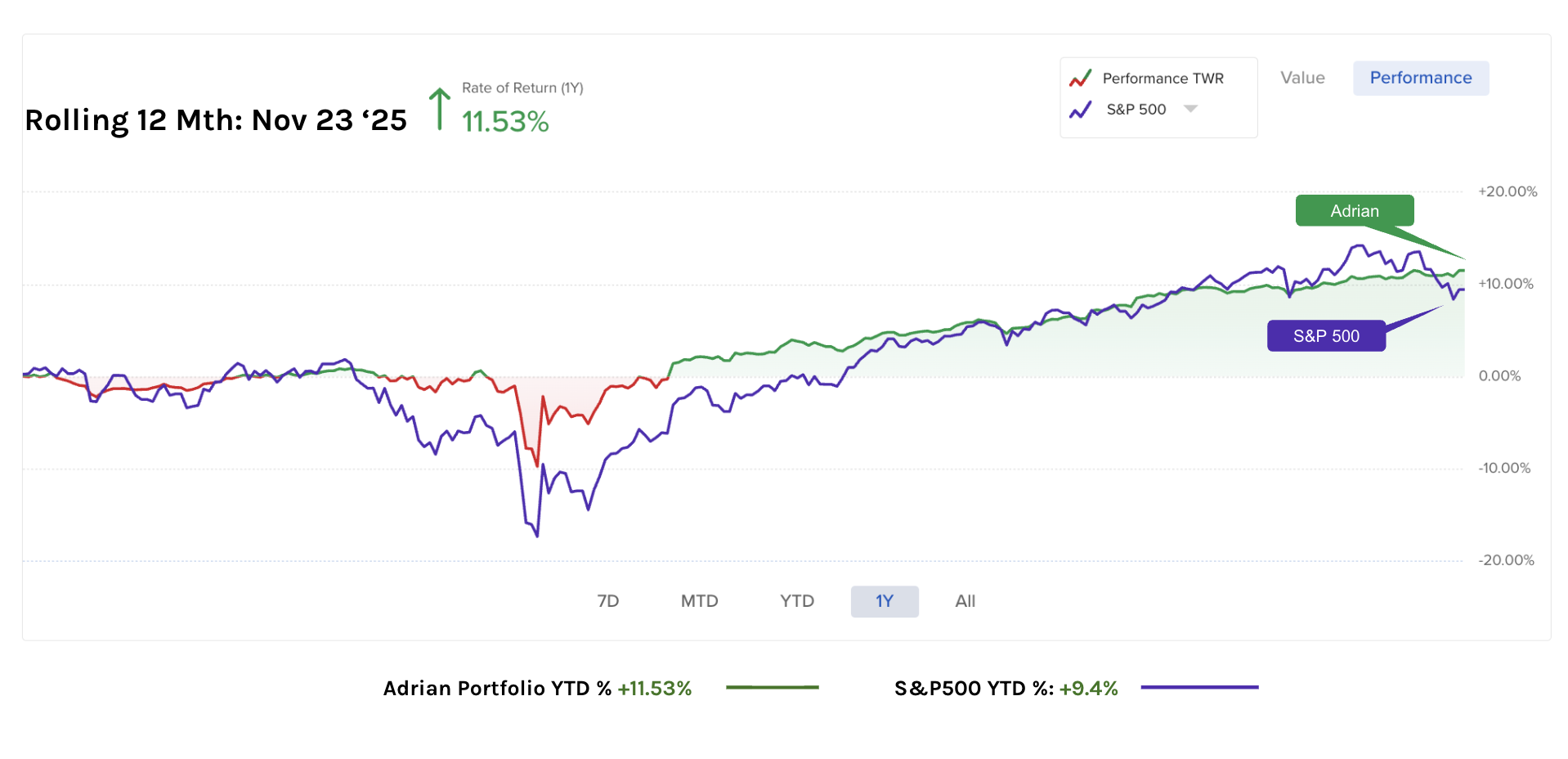The image size is (1568, 759).
Task: Expand the S&P 500 benchmark dropdown arrow
Action: pyautogui.click(x=1190, y=109)
